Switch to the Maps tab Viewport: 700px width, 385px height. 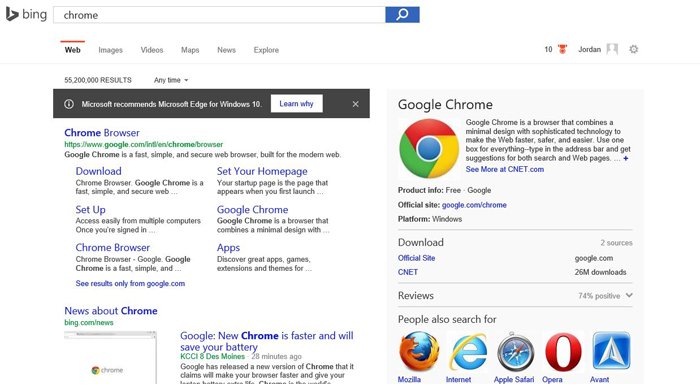point(190,50)
